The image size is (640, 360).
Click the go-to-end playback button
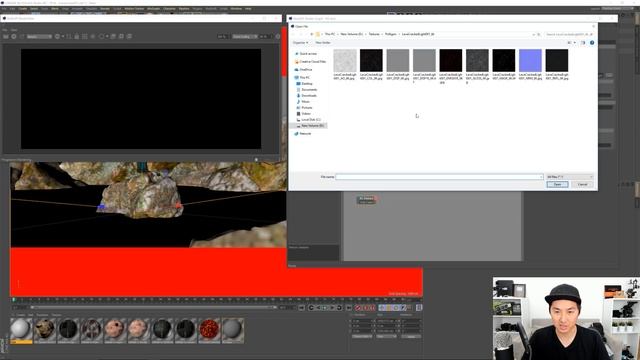349,308
